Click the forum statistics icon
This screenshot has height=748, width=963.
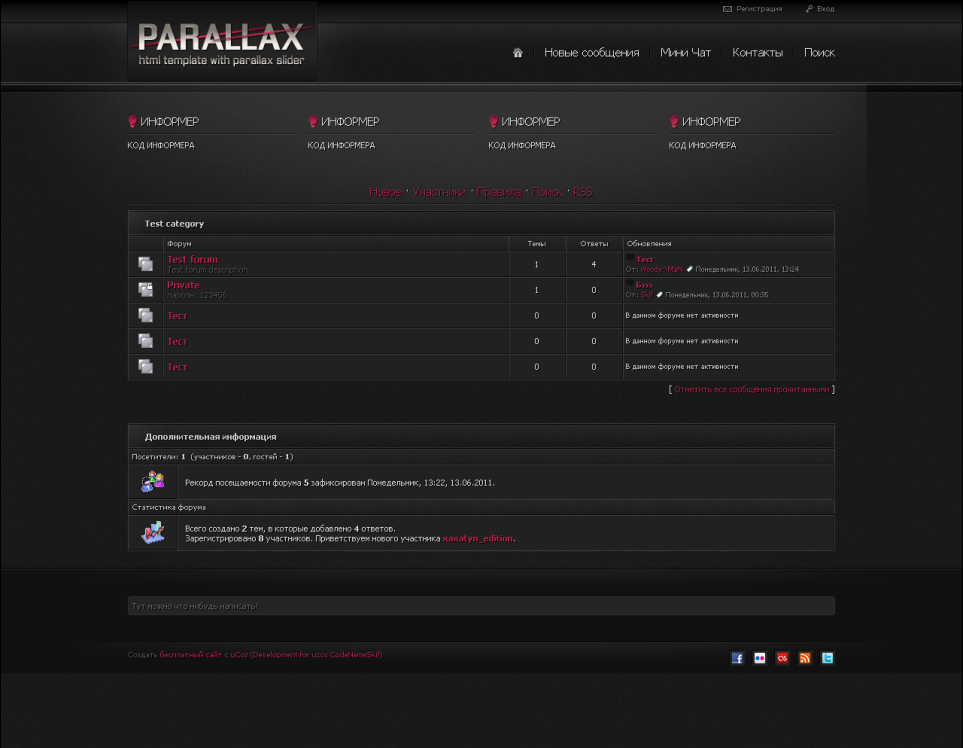click(x=153, y=533)
